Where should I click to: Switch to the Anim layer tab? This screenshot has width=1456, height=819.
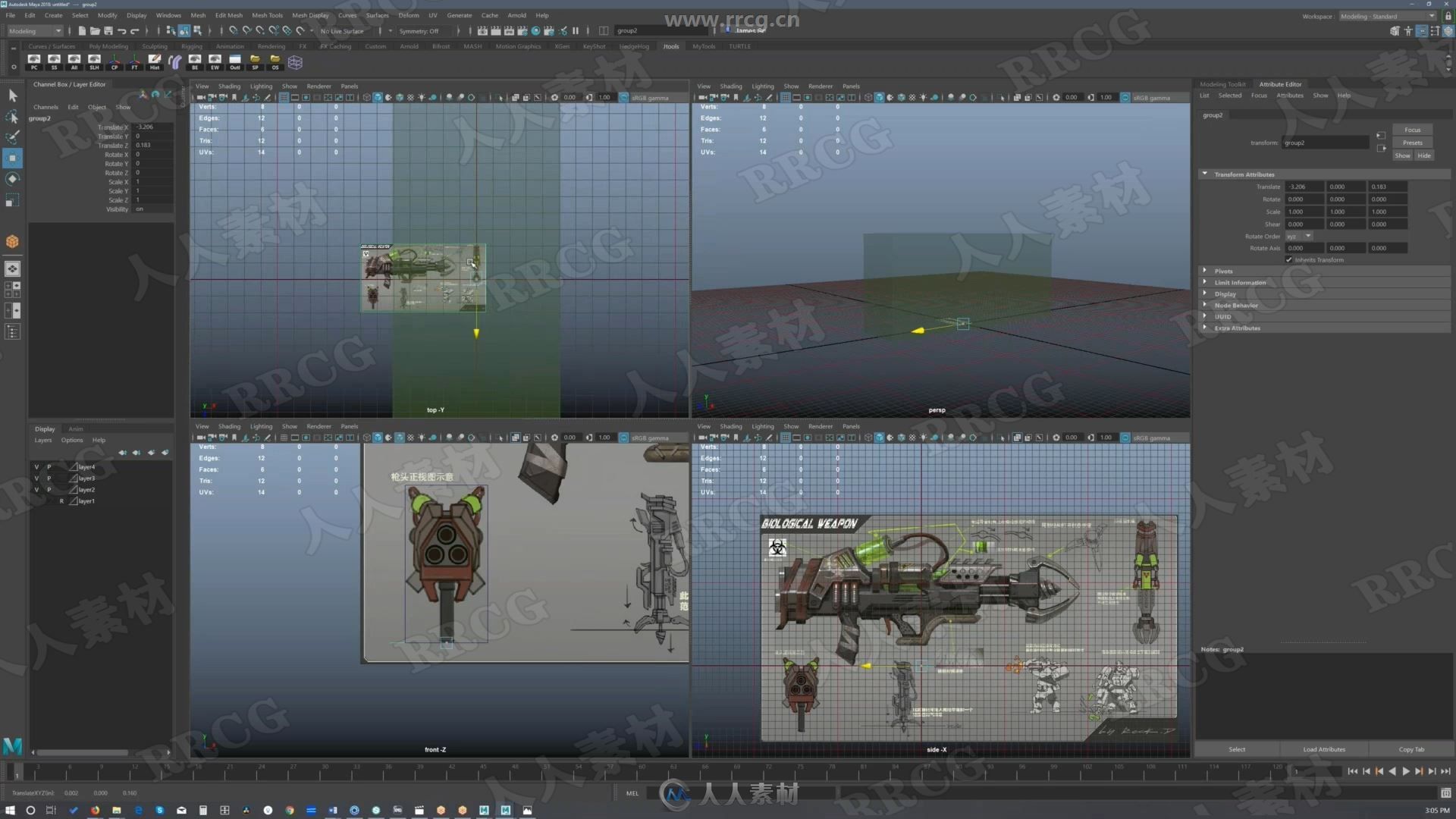76,428
